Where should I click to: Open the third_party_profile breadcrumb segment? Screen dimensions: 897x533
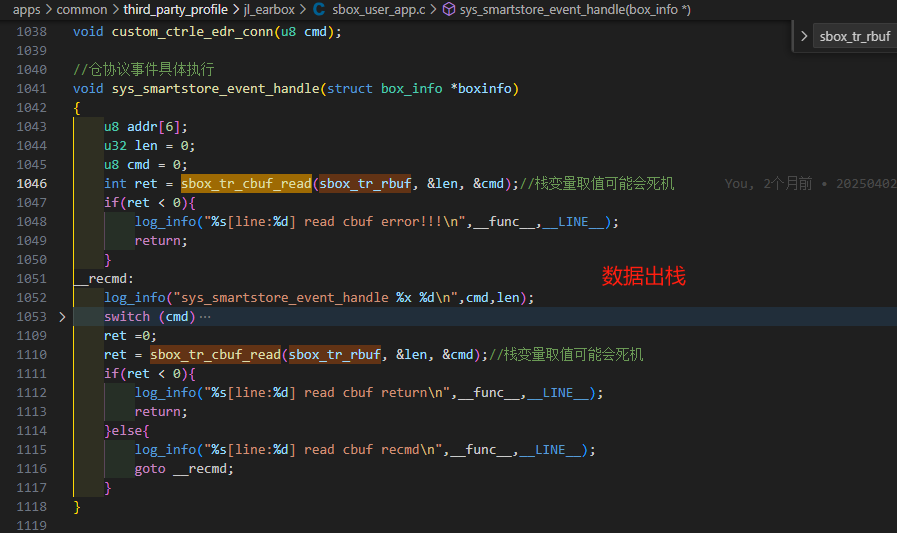point(175,10)
